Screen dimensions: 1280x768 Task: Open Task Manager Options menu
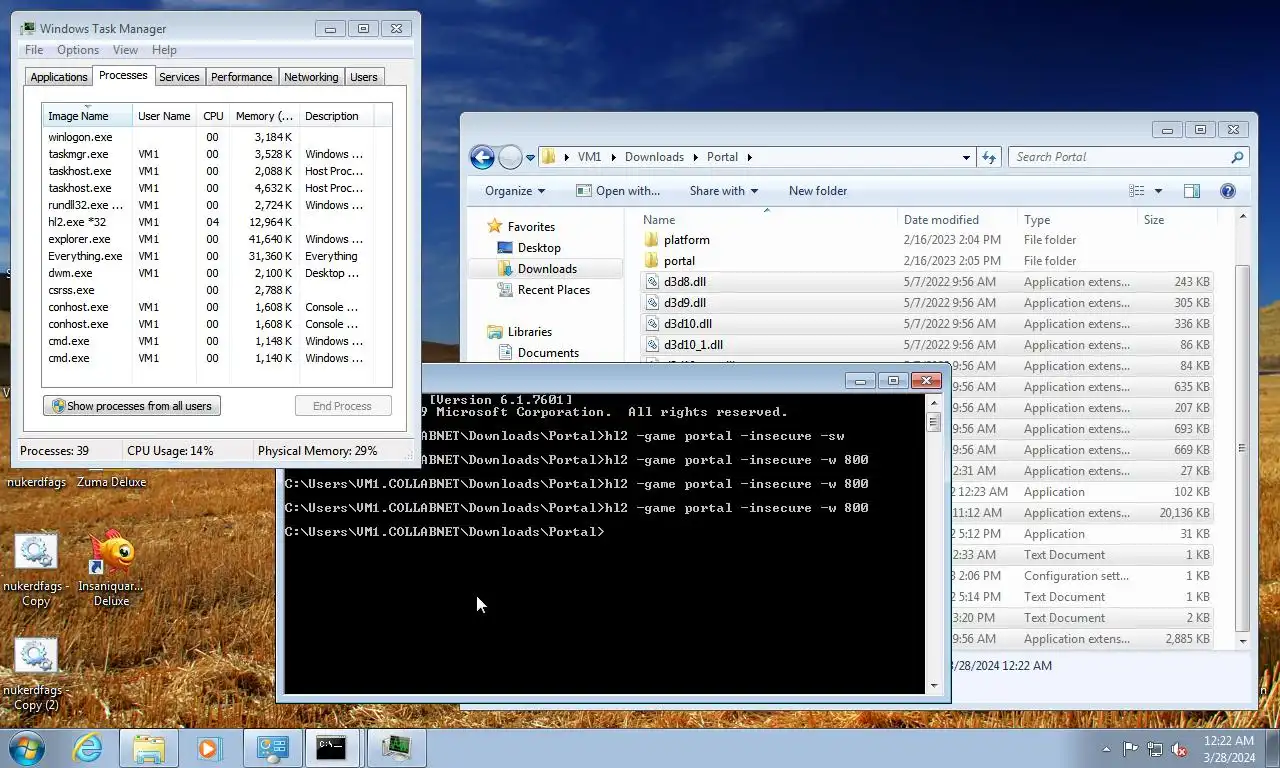coord(77,50)
